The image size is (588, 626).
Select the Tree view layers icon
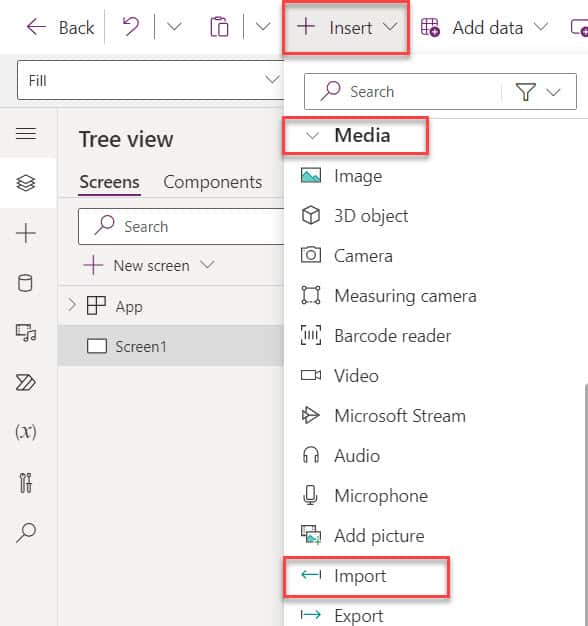(26, 183)
